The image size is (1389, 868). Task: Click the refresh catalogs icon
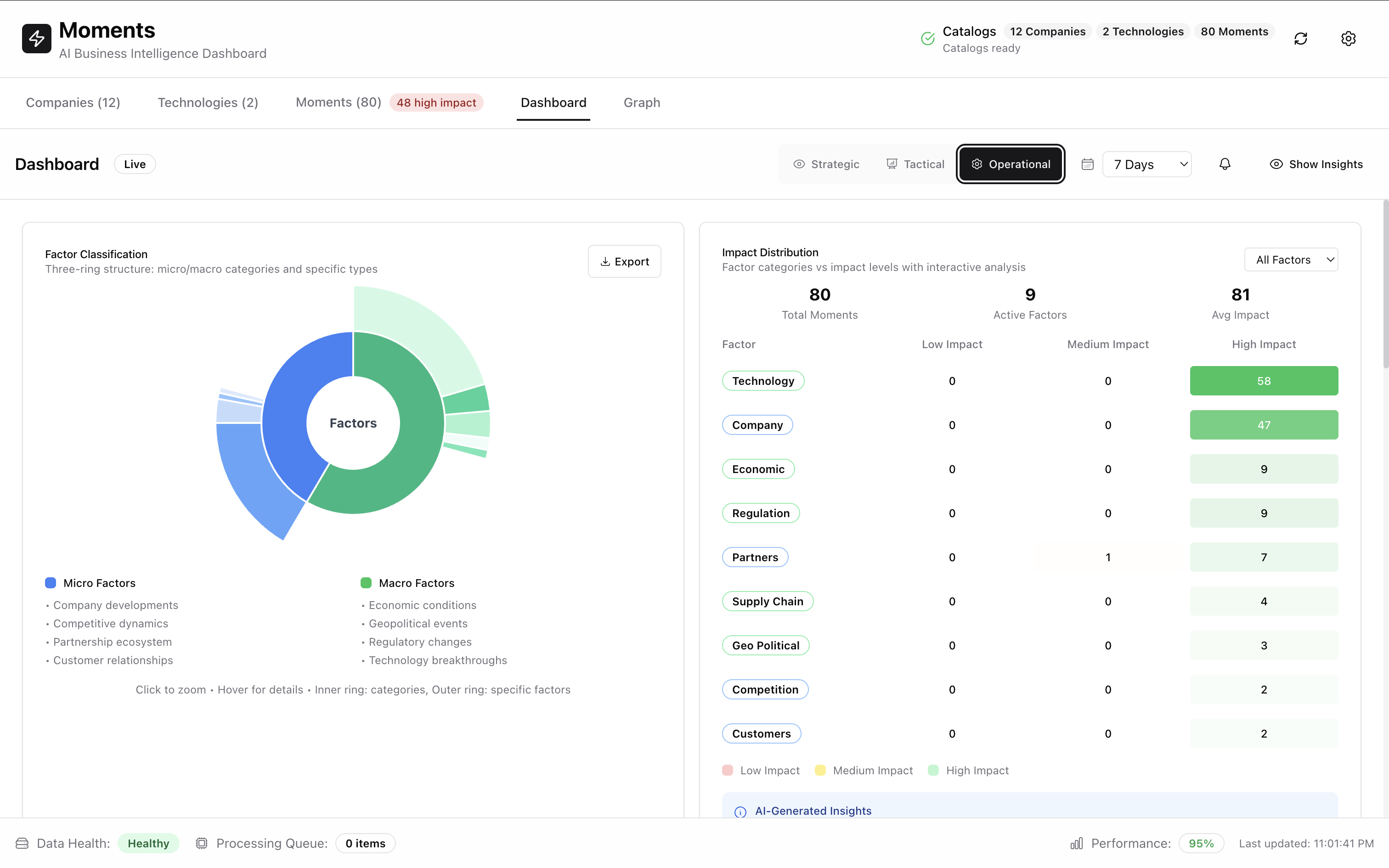tap(1300, 38)
